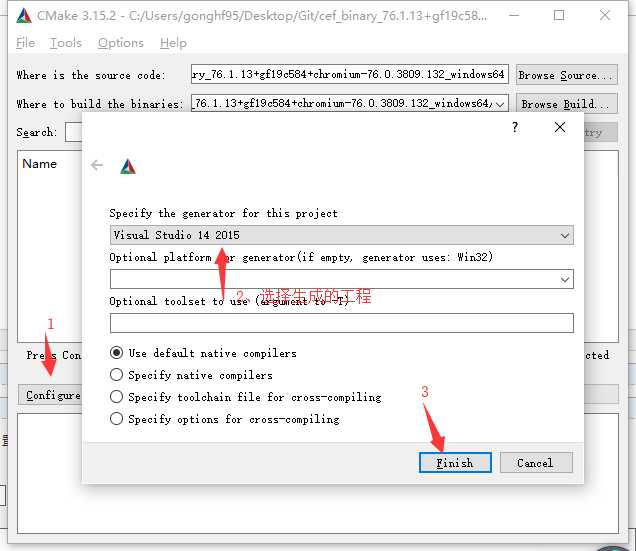Click the back arrow in generator dialog

97,165
